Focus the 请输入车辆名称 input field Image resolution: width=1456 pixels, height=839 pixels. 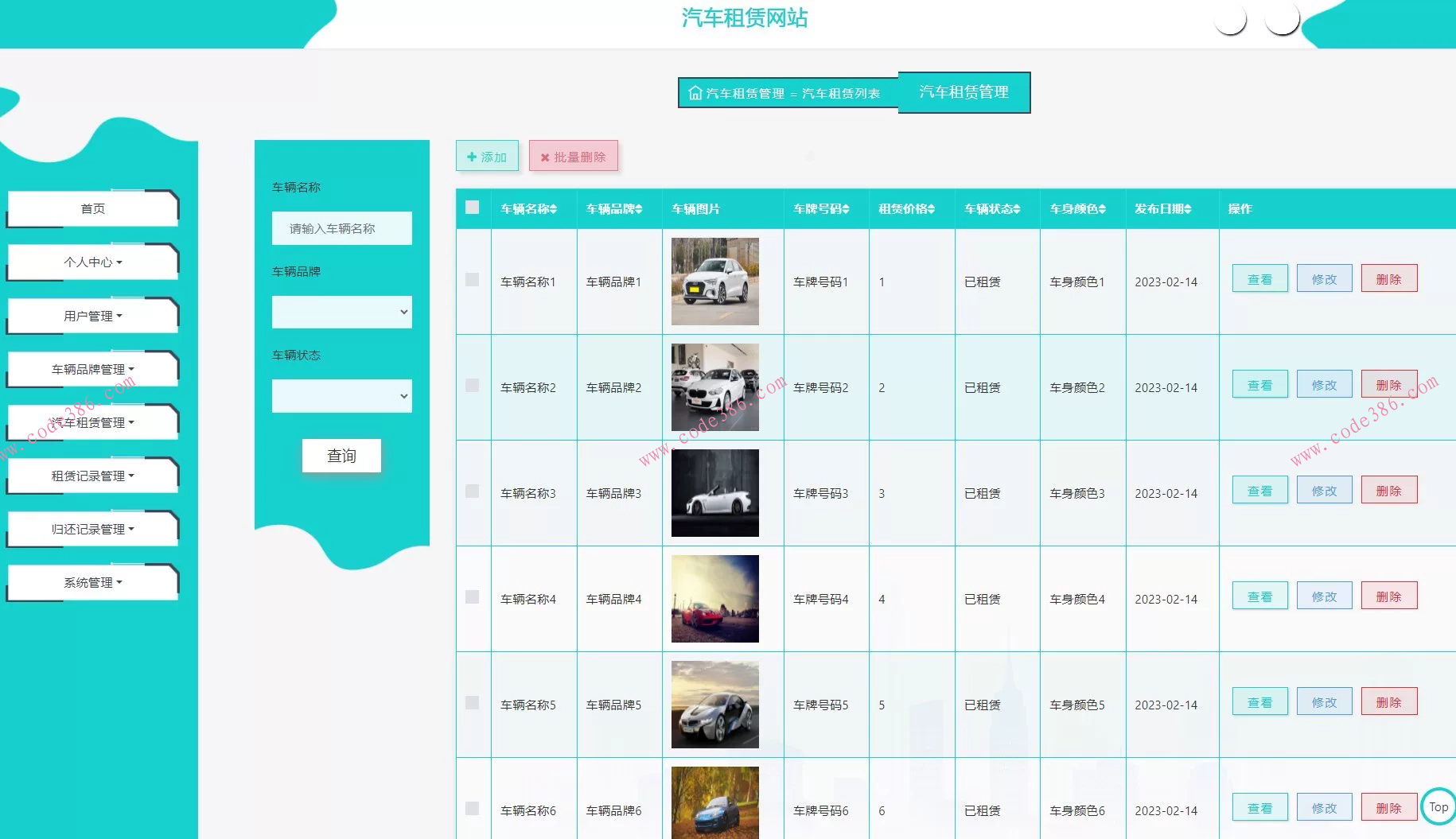(x=341, y=228)
